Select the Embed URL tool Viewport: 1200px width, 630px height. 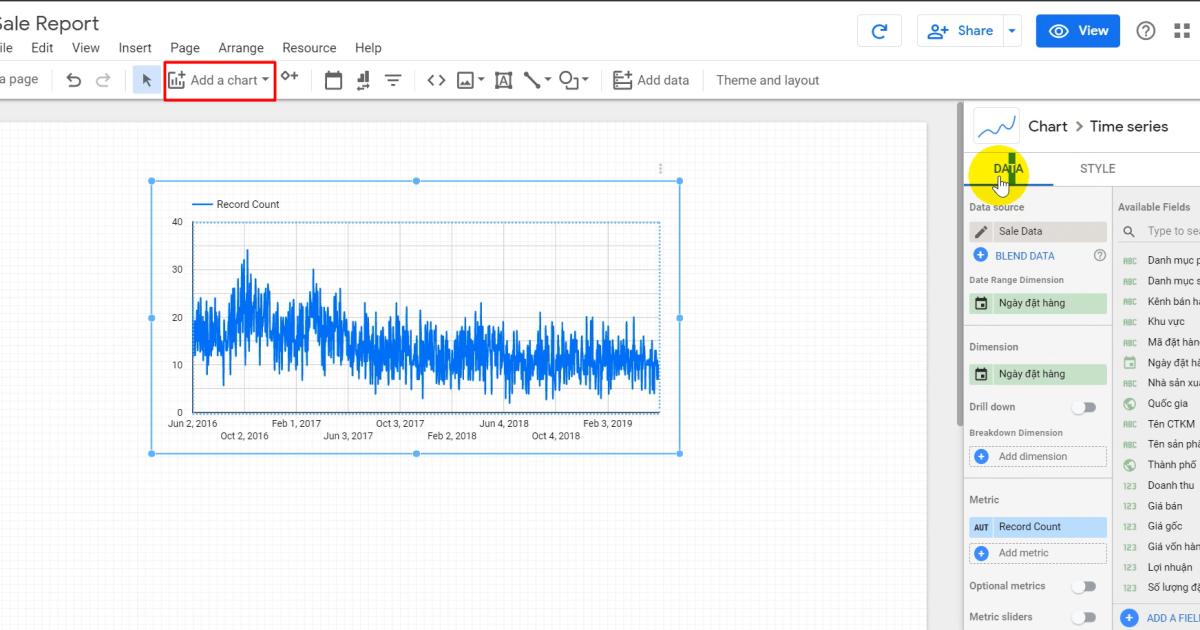click(436, 80)
